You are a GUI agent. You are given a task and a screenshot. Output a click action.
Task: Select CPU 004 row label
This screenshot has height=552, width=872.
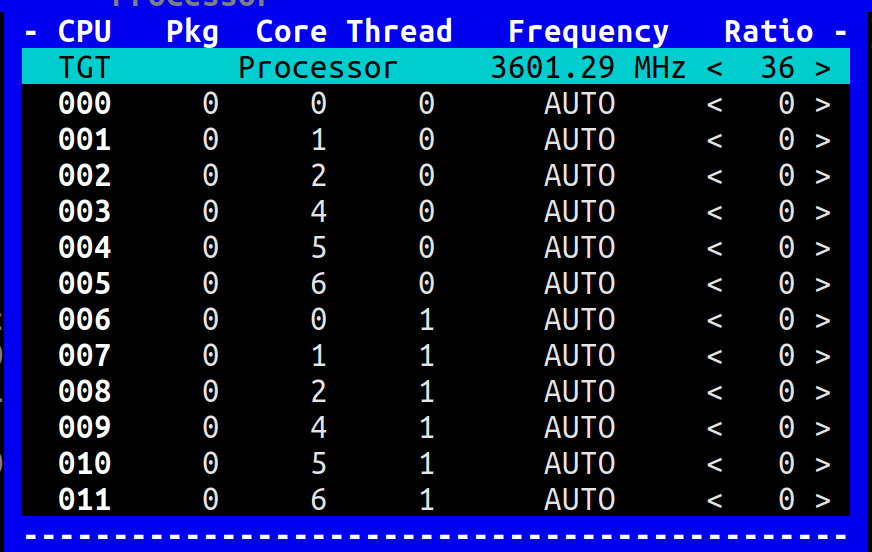click(85, 248)
